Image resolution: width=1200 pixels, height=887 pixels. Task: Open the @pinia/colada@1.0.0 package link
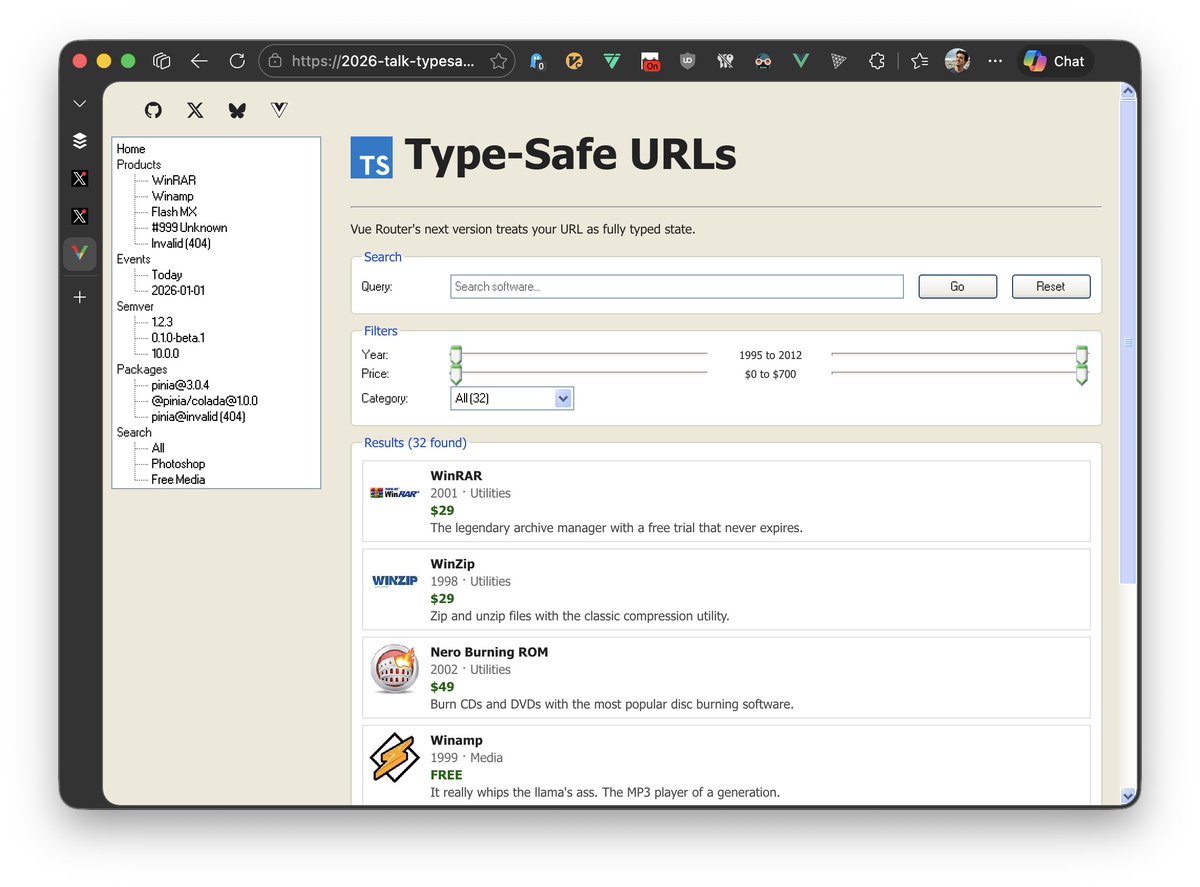pos(204,401)
